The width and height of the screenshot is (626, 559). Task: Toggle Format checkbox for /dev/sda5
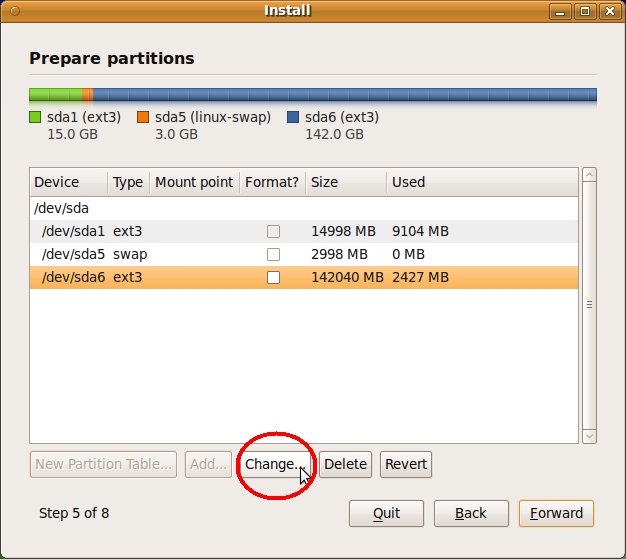[x=273, y=254]
